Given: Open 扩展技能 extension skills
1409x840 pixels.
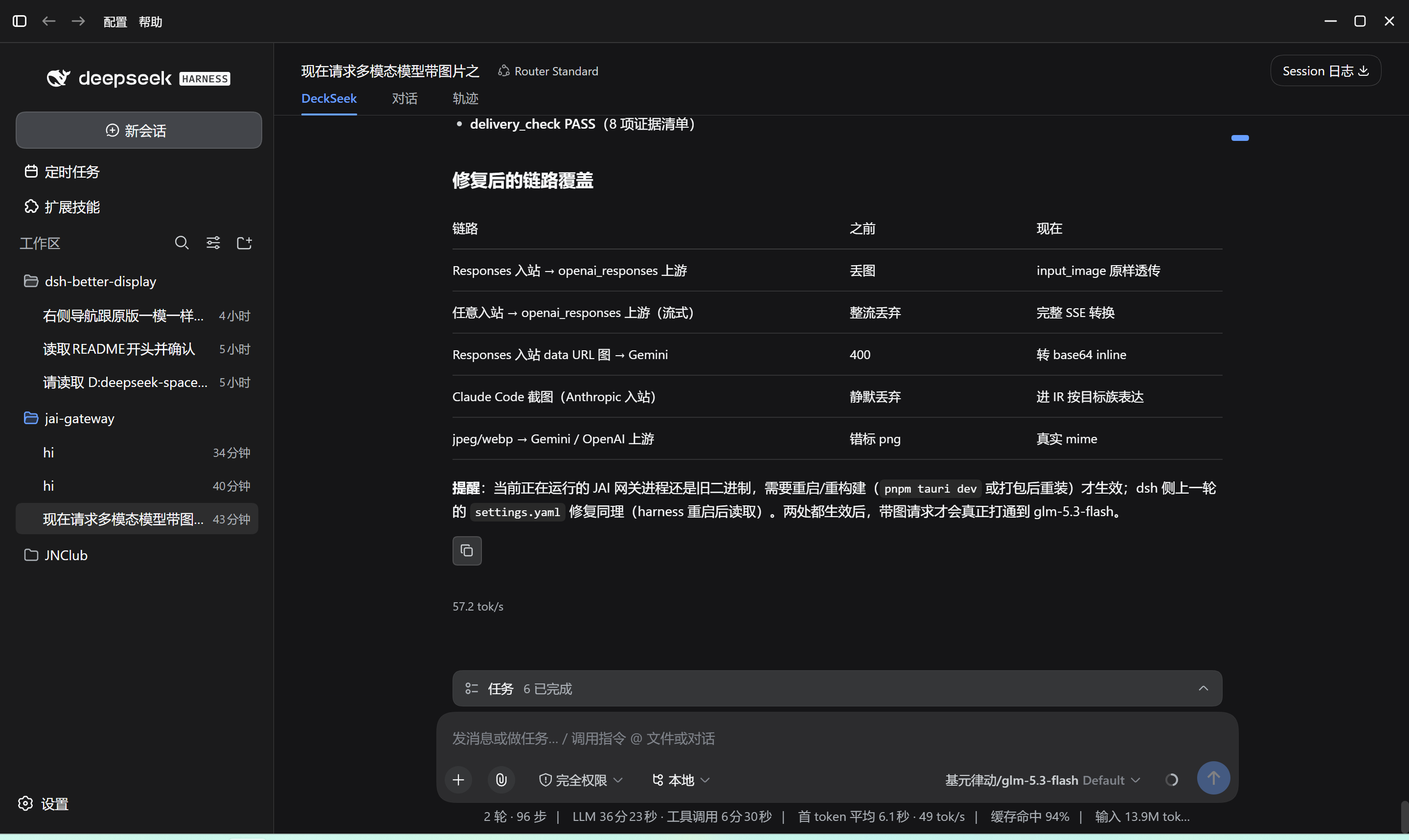Looking at the screenshot, I should (x=62, y=206).
